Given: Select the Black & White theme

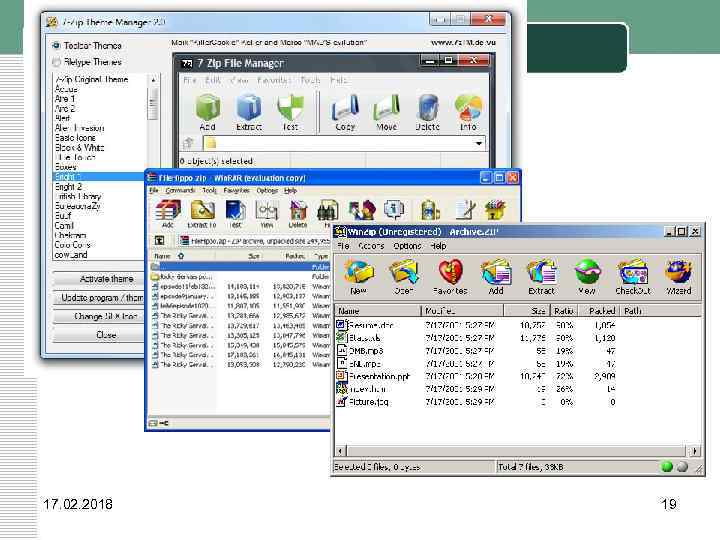Looking at the screenshot, I should tap(80, 147).
